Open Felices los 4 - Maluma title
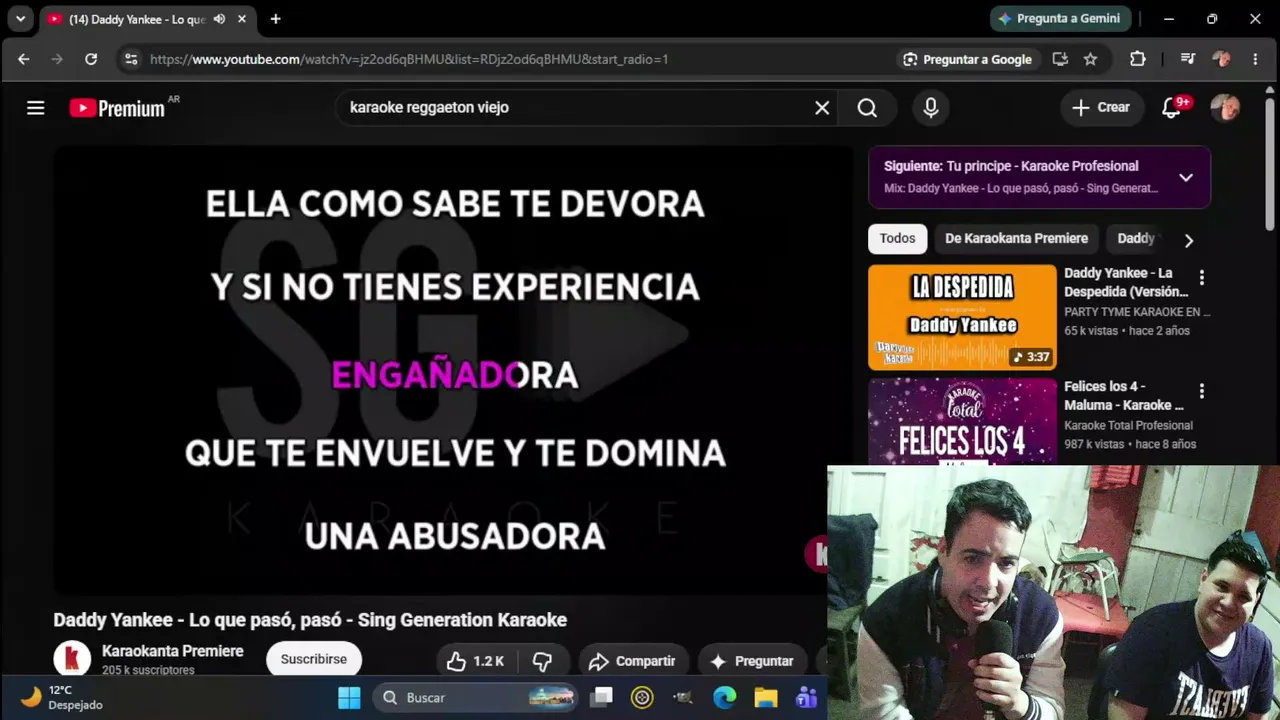The height and width of the screenshot is (720, 1280). pos(1124,396)
